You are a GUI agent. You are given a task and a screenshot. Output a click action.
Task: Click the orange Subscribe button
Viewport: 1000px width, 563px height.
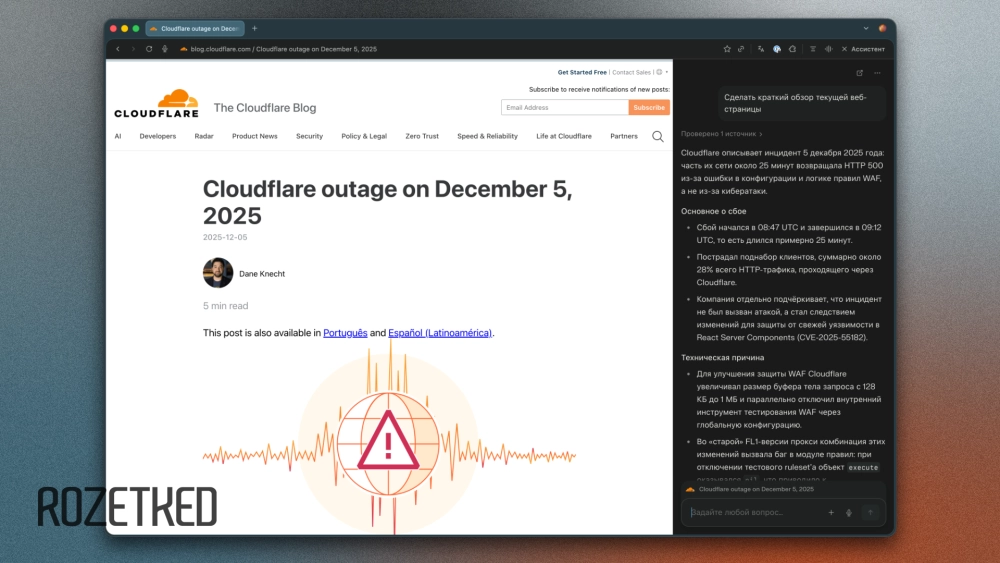[x=649, y=107]
